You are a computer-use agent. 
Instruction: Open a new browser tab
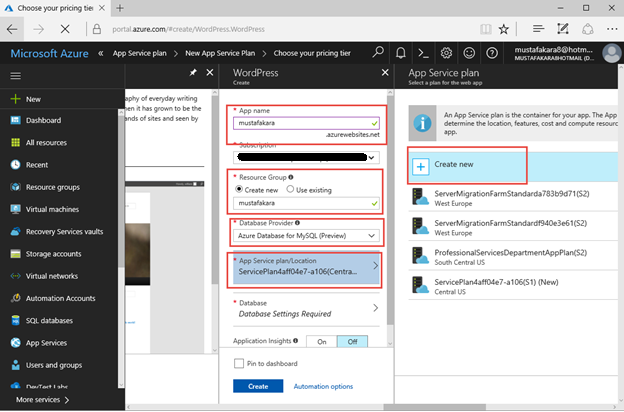pos(120,8)
